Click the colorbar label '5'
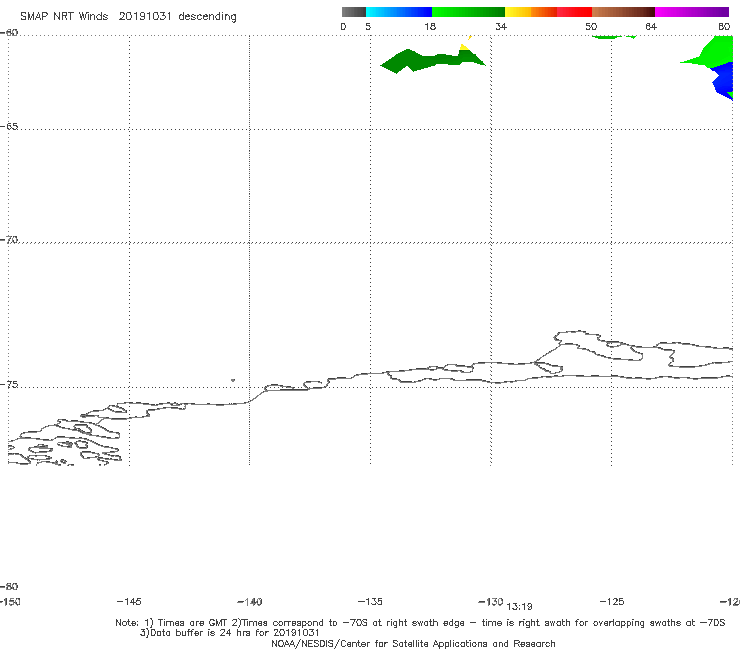 point(368,26)
